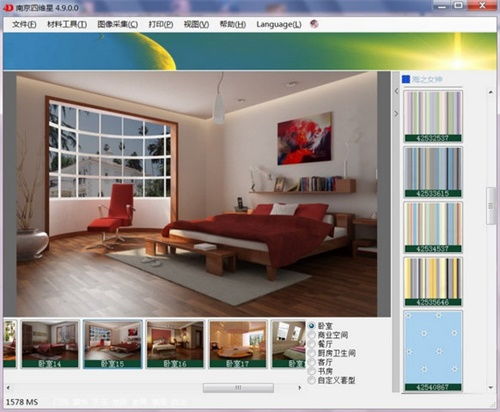Open the 图像采集(C) menu
Viewport: 500px width, 412px height.
[117, 24]
